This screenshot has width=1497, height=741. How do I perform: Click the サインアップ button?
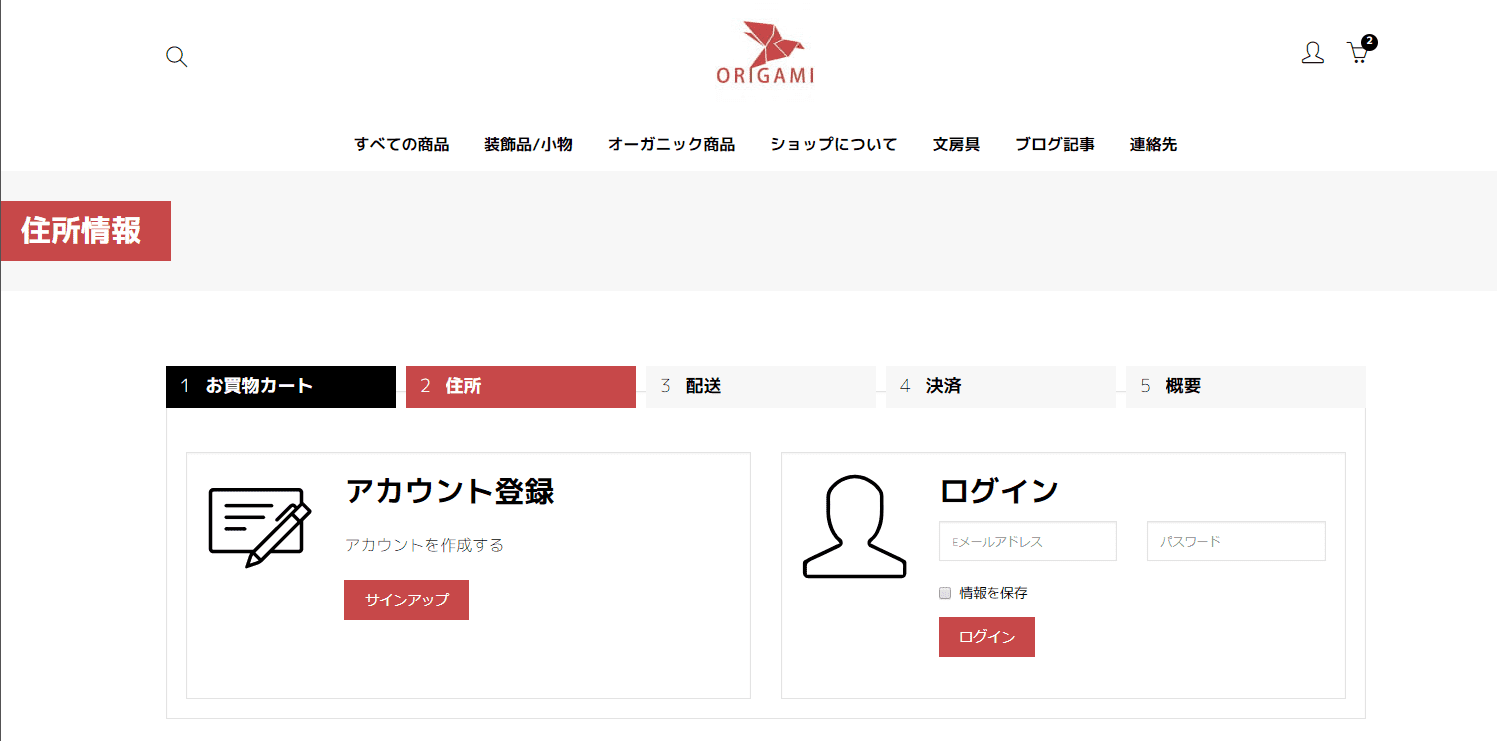pyautogui.click(x=406, y=600)
